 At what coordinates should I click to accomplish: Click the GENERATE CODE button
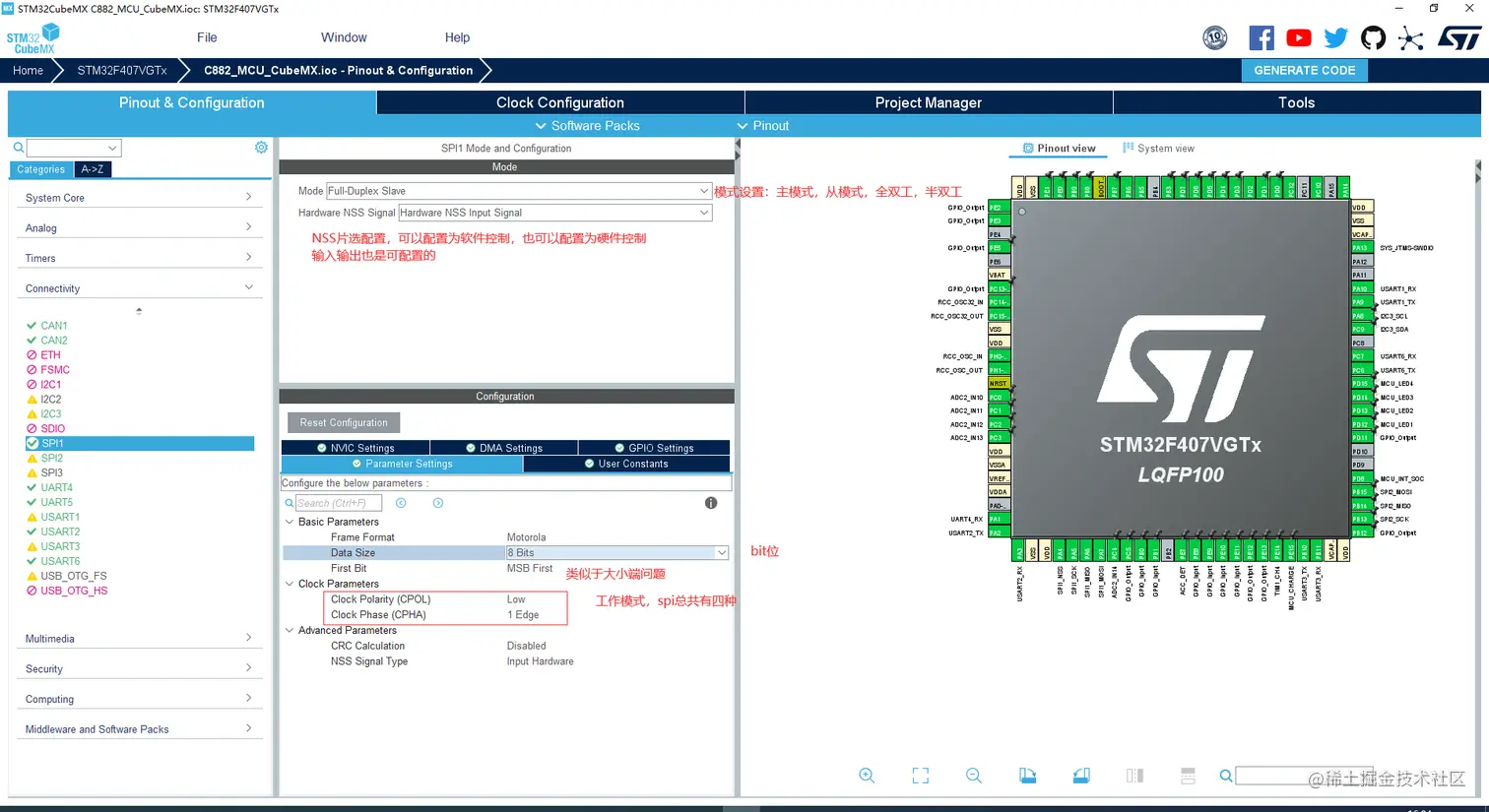point(1304,70)
